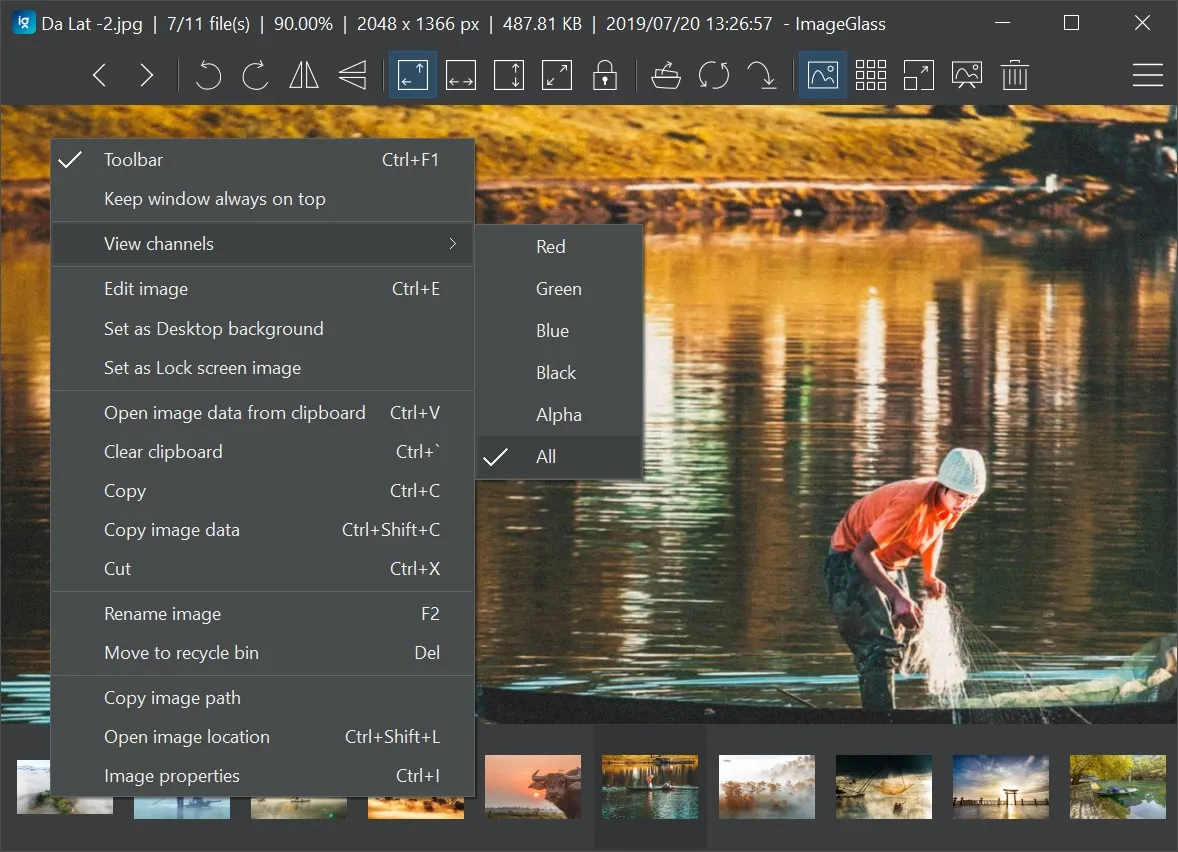Click Copy image path entry
The height and width of the screenshot is (852, 1178).
[173, 698]
